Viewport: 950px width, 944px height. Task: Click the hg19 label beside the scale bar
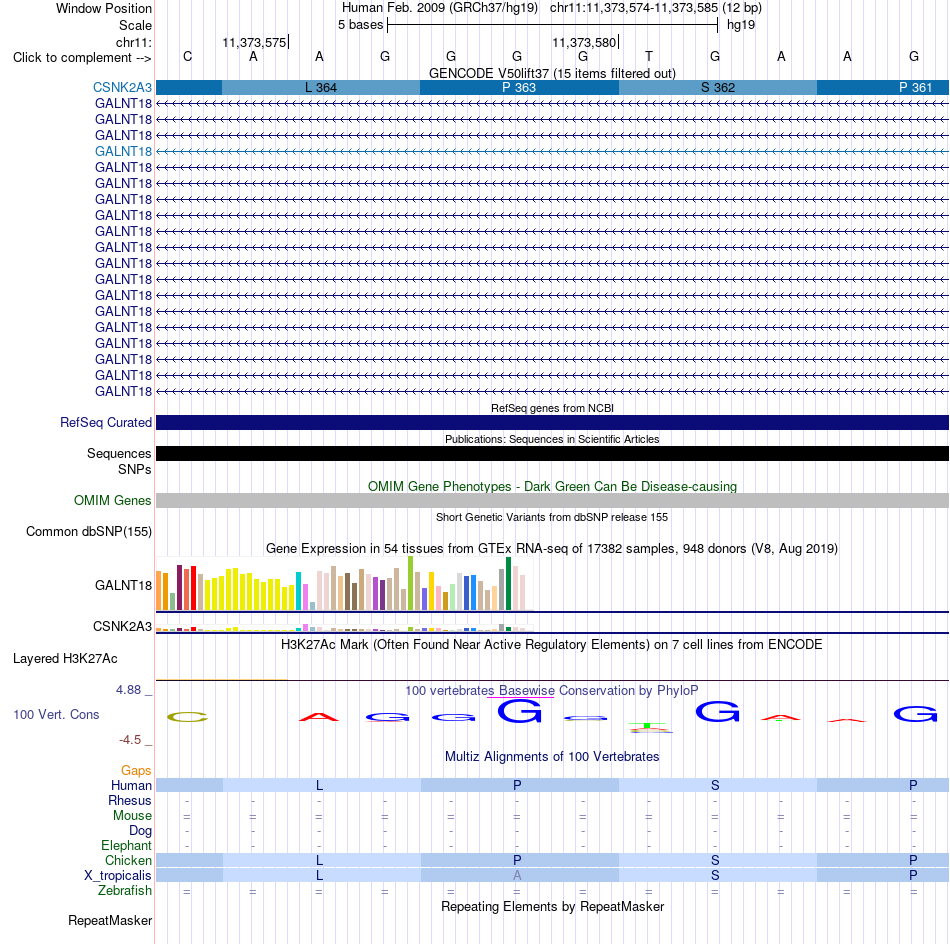pos(741,25)
